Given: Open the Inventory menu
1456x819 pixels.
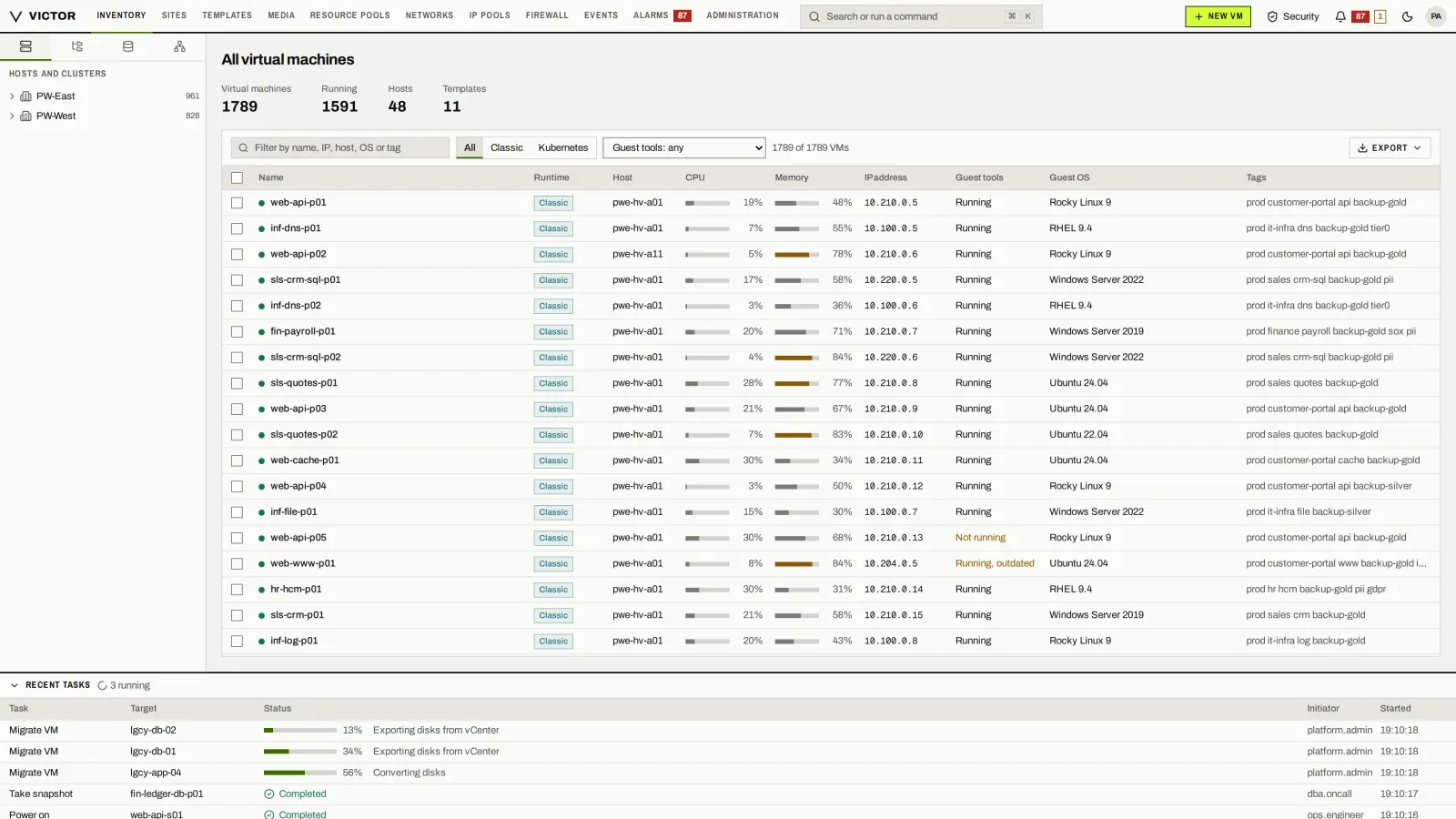Looking at the screenshot, I should (121, 15).
